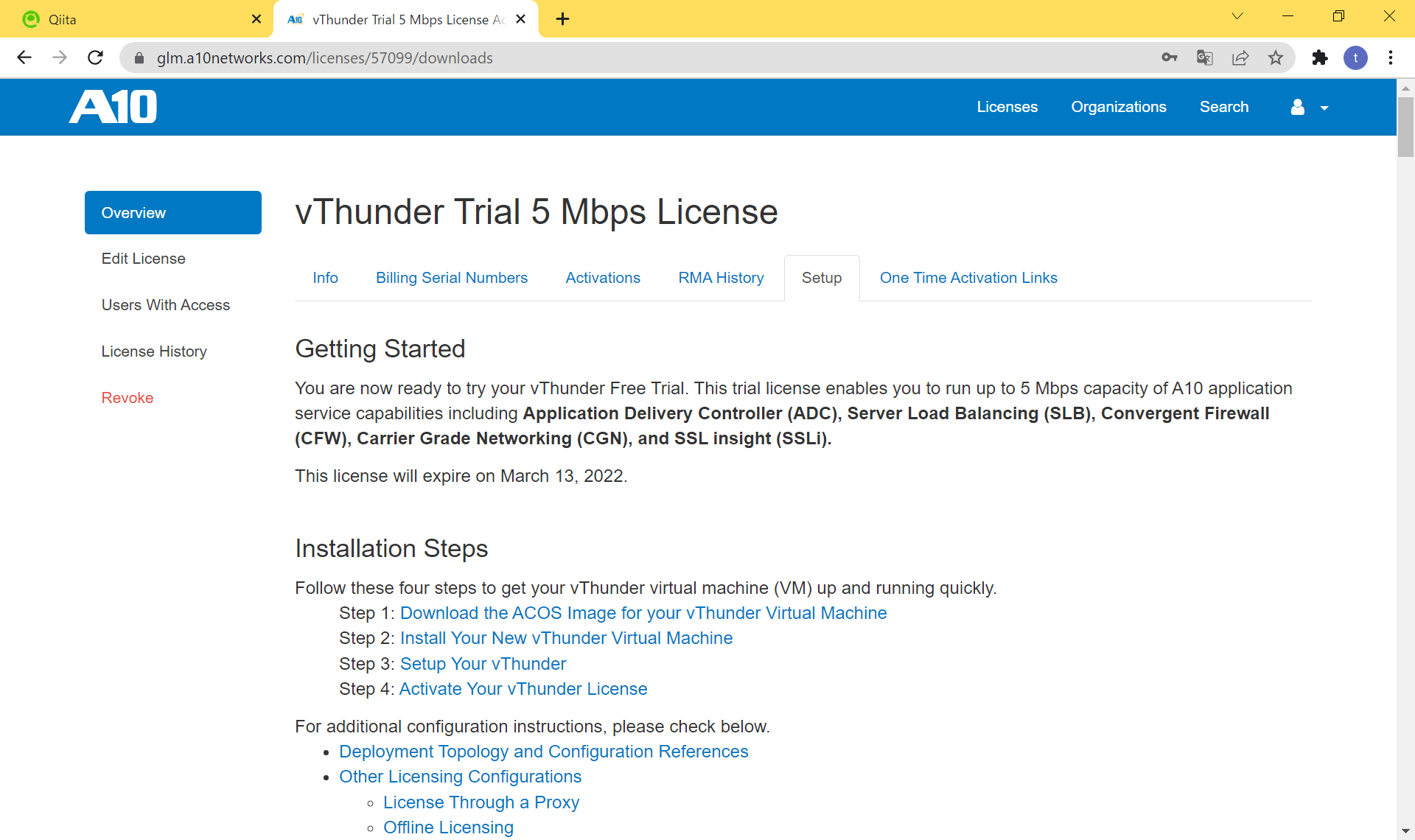1415x840 pixels.
Task: Select One Time Activation Links tab
Action: pyautogui.click(x=968, y=278)
